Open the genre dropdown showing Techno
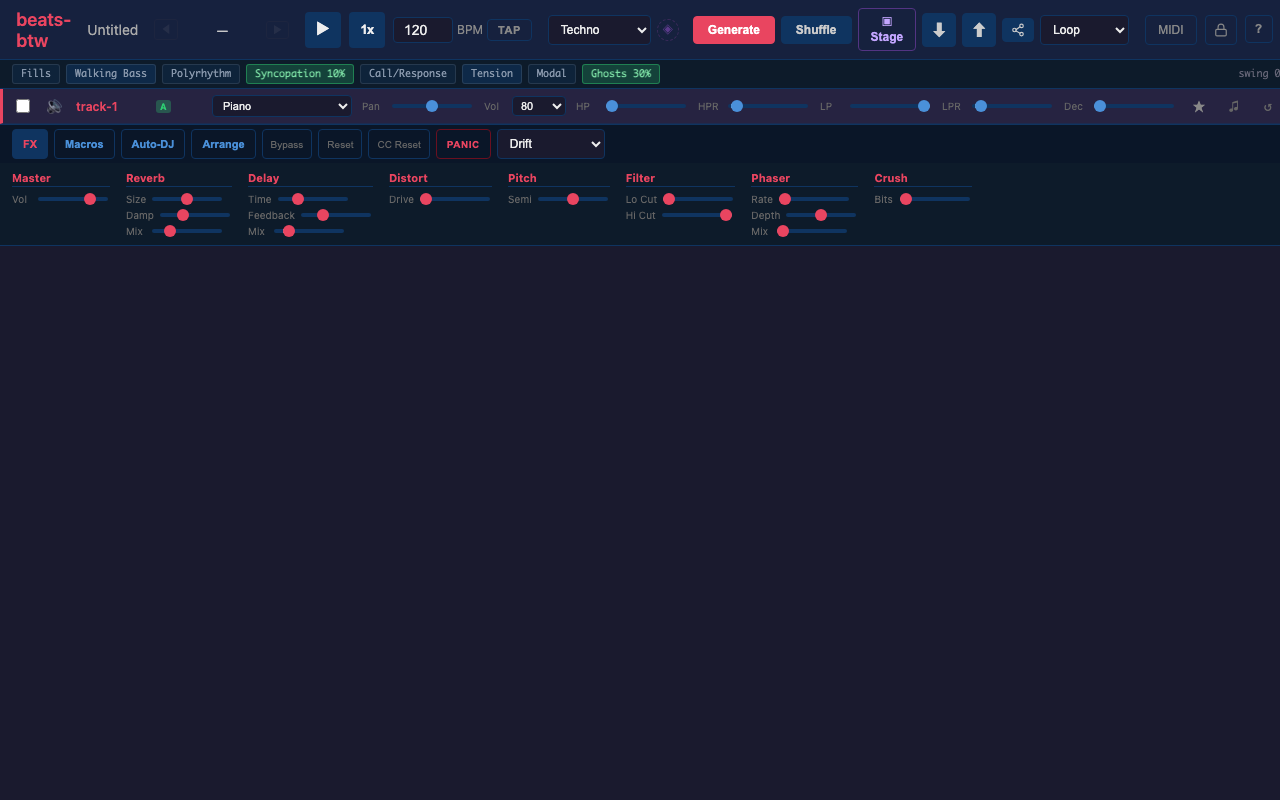Screen dimensions: 1280x800 pyautogui.click(x=599, y=30)
